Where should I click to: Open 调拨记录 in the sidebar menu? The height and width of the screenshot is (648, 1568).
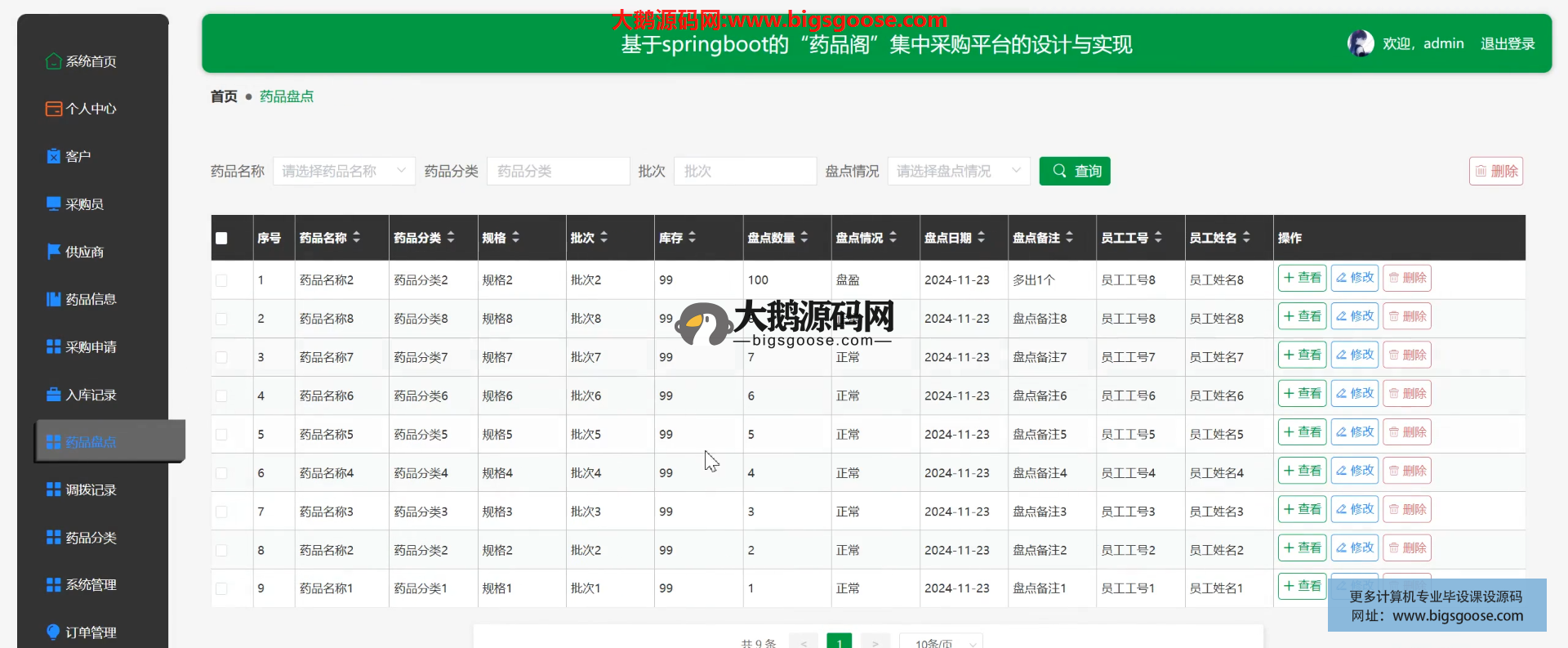[91, 489]
